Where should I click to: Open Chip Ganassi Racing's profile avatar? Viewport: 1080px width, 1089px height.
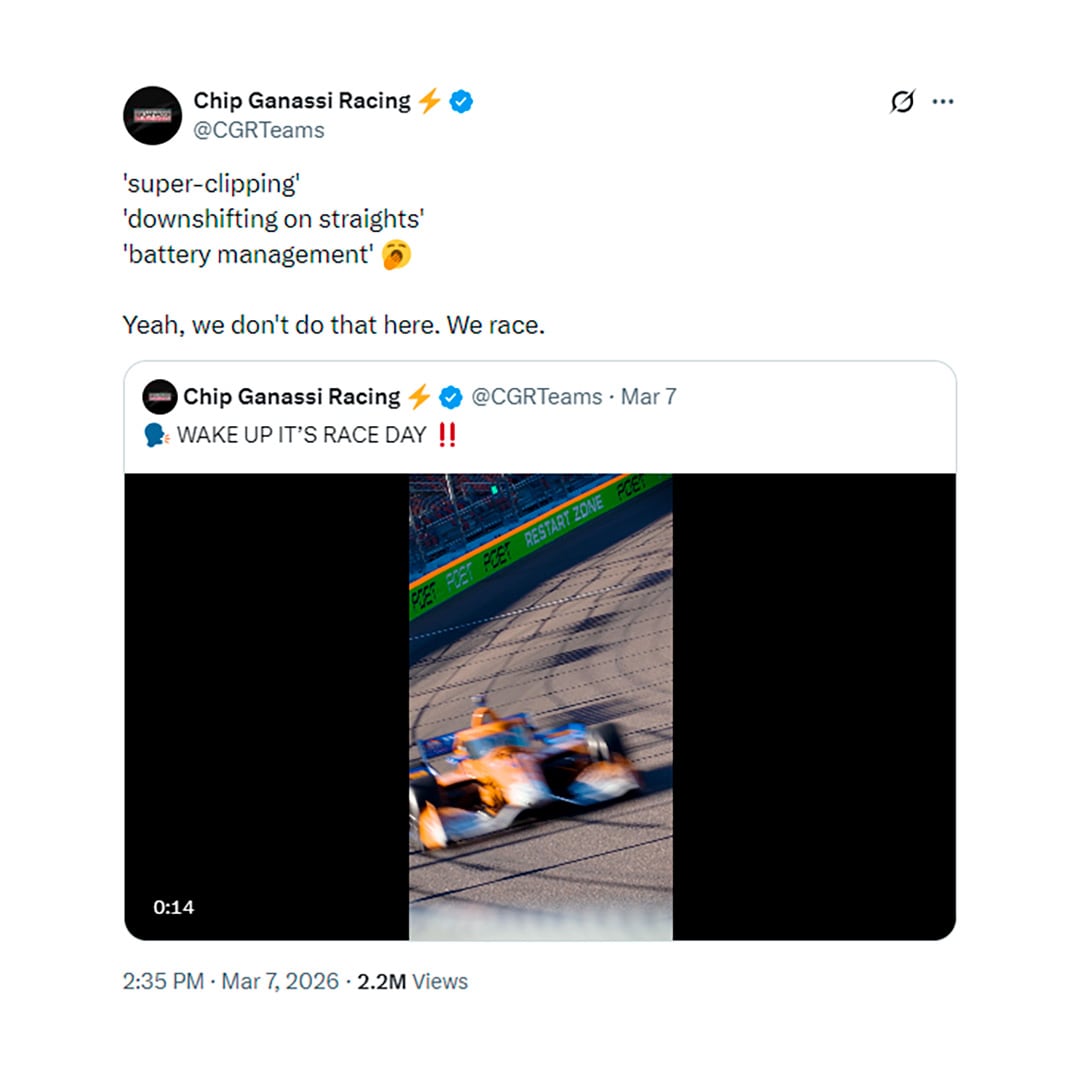150,115
